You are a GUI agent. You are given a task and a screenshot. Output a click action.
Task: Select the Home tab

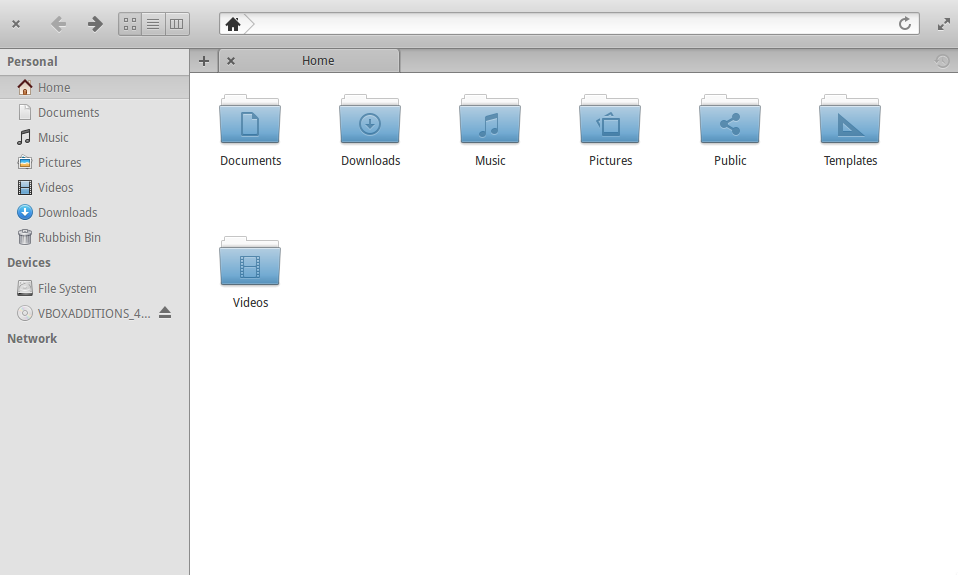coord(310,61)
